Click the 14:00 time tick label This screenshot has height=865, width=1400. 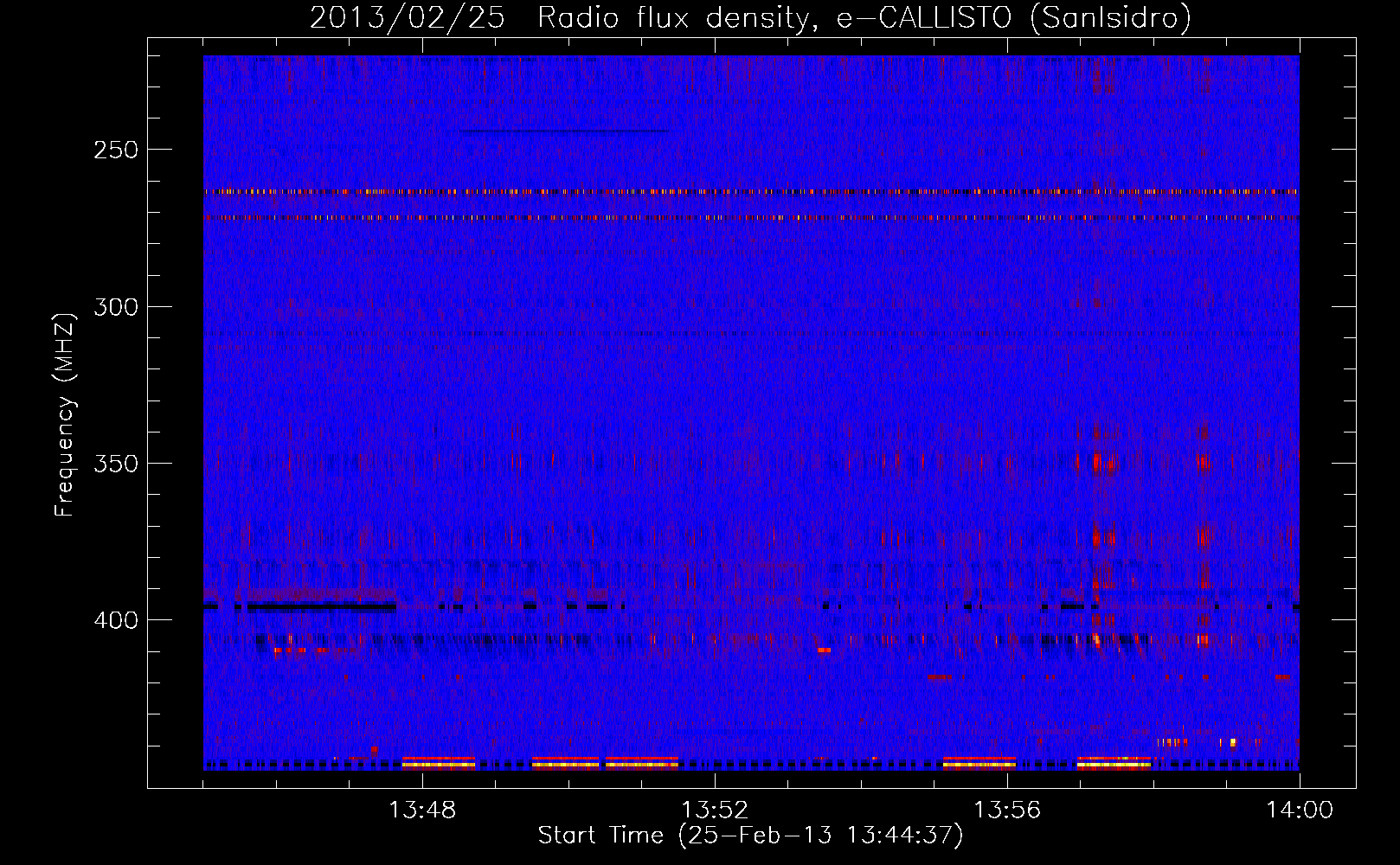click(1300, 811)
